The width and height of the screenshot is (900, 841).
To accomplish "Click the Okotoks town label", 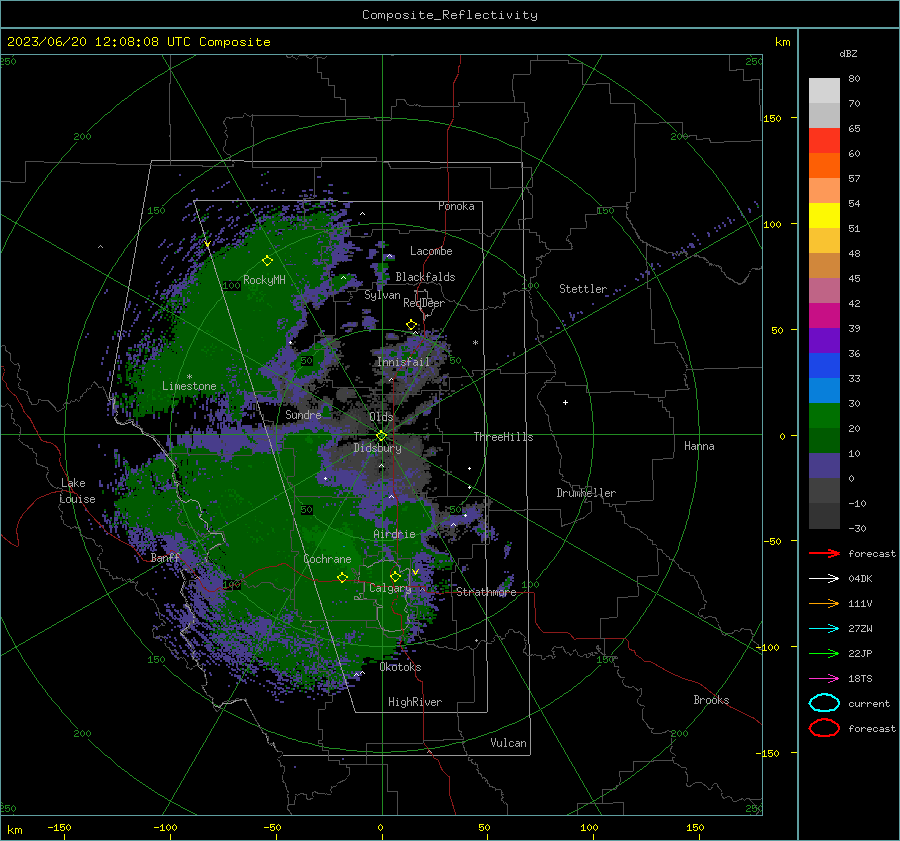I will pos(400,667).
